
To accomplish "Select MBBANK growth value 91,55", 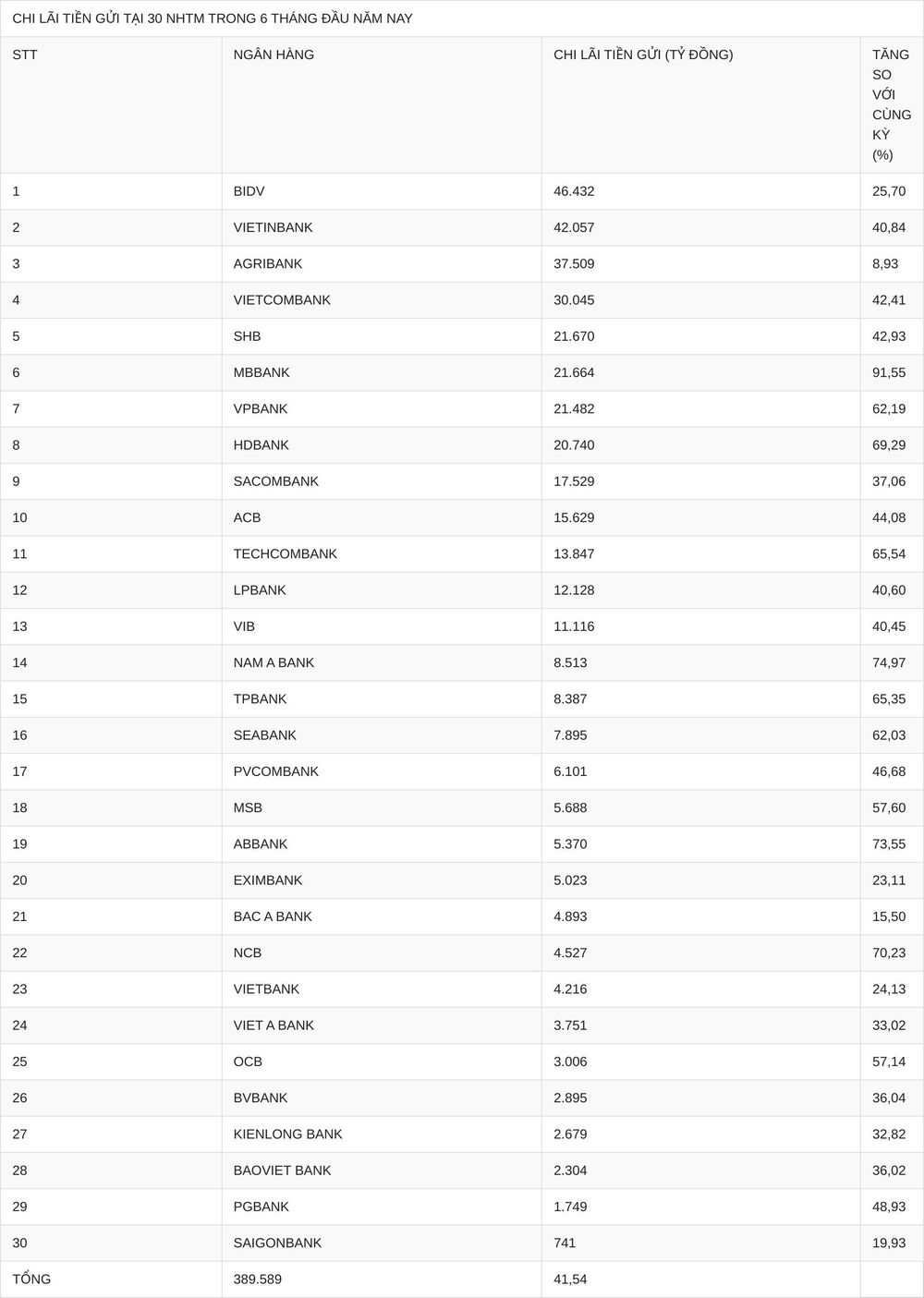I will pos(889,372).
